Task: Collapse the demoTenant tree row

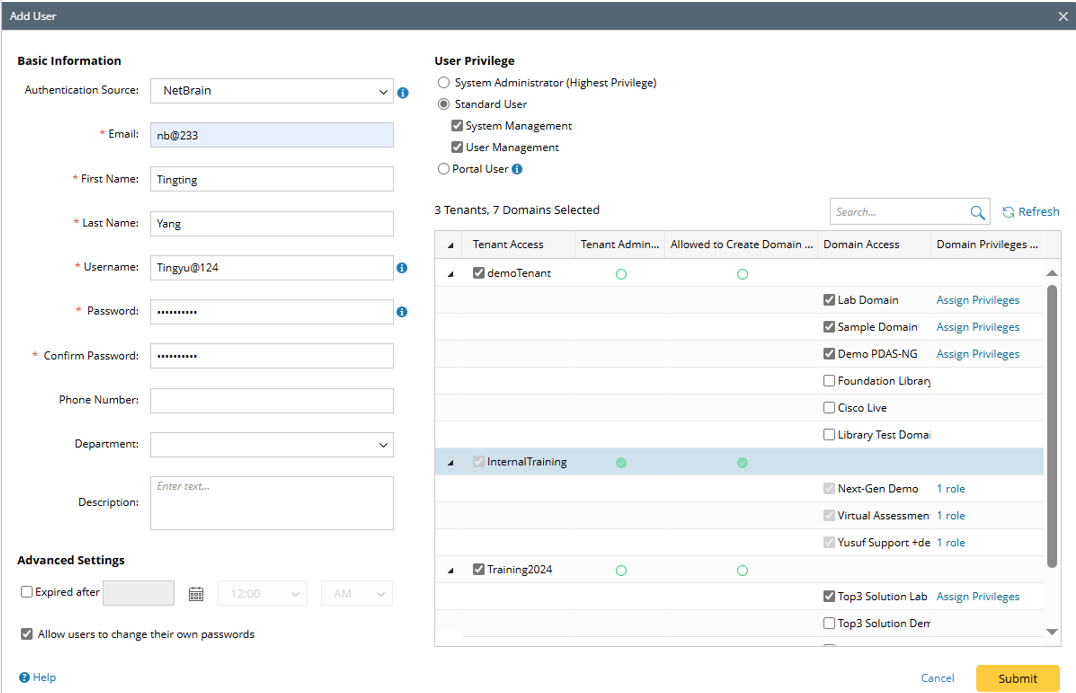Action: [x=451, y=274]
